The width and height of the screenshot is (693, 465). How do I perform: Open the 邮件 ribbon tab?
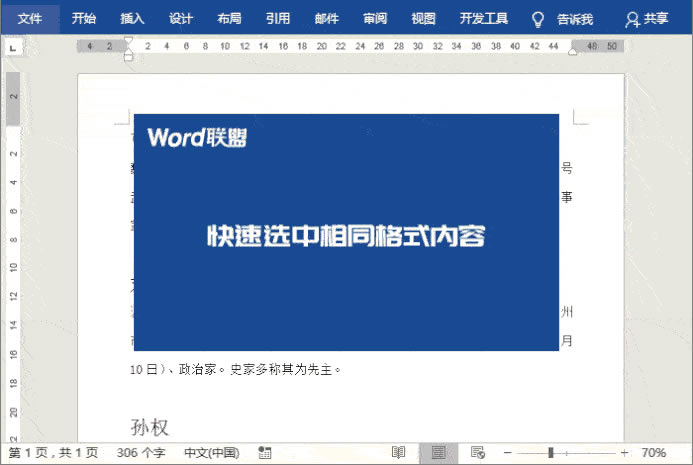327,19
